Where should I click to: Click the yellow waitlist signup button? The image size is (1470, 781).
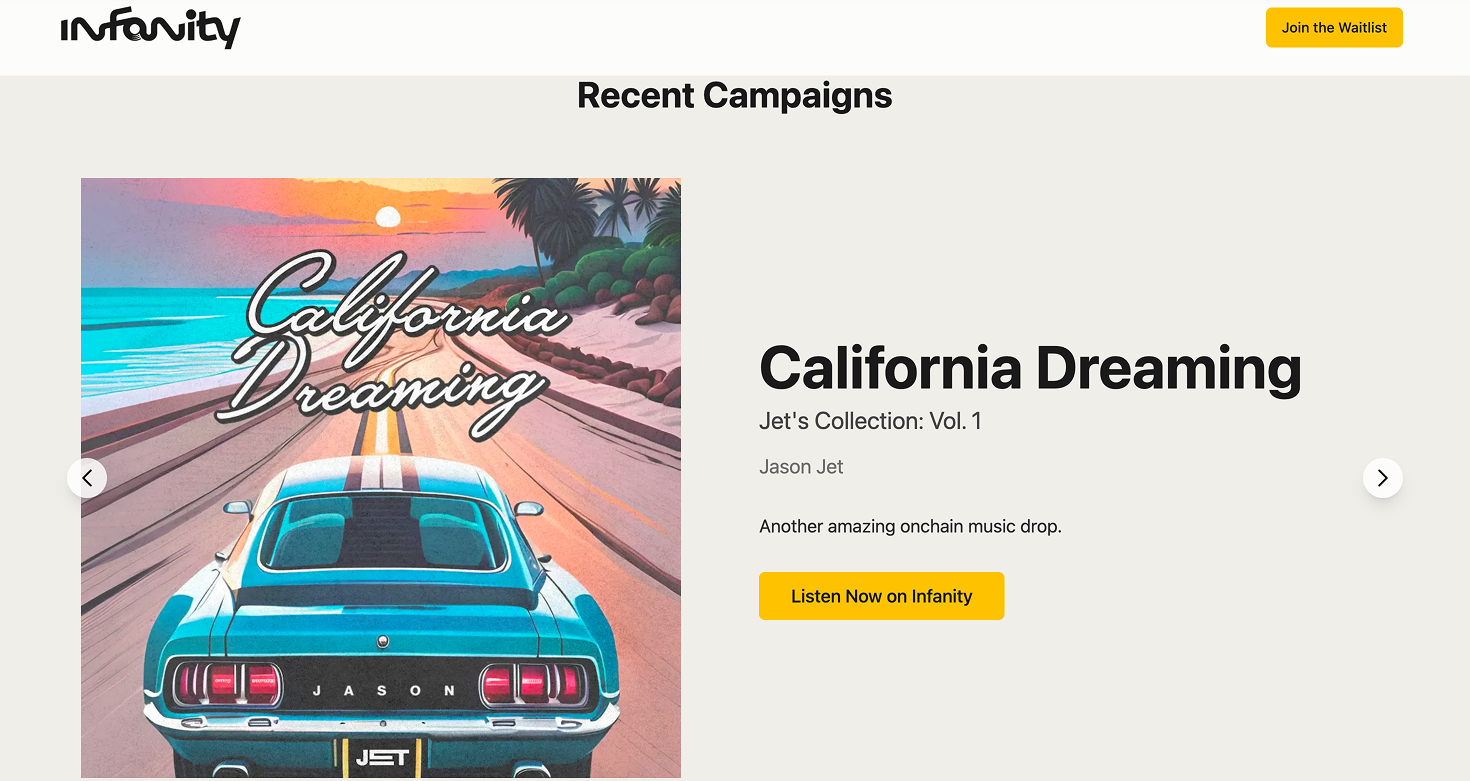tap(1334, 27)
